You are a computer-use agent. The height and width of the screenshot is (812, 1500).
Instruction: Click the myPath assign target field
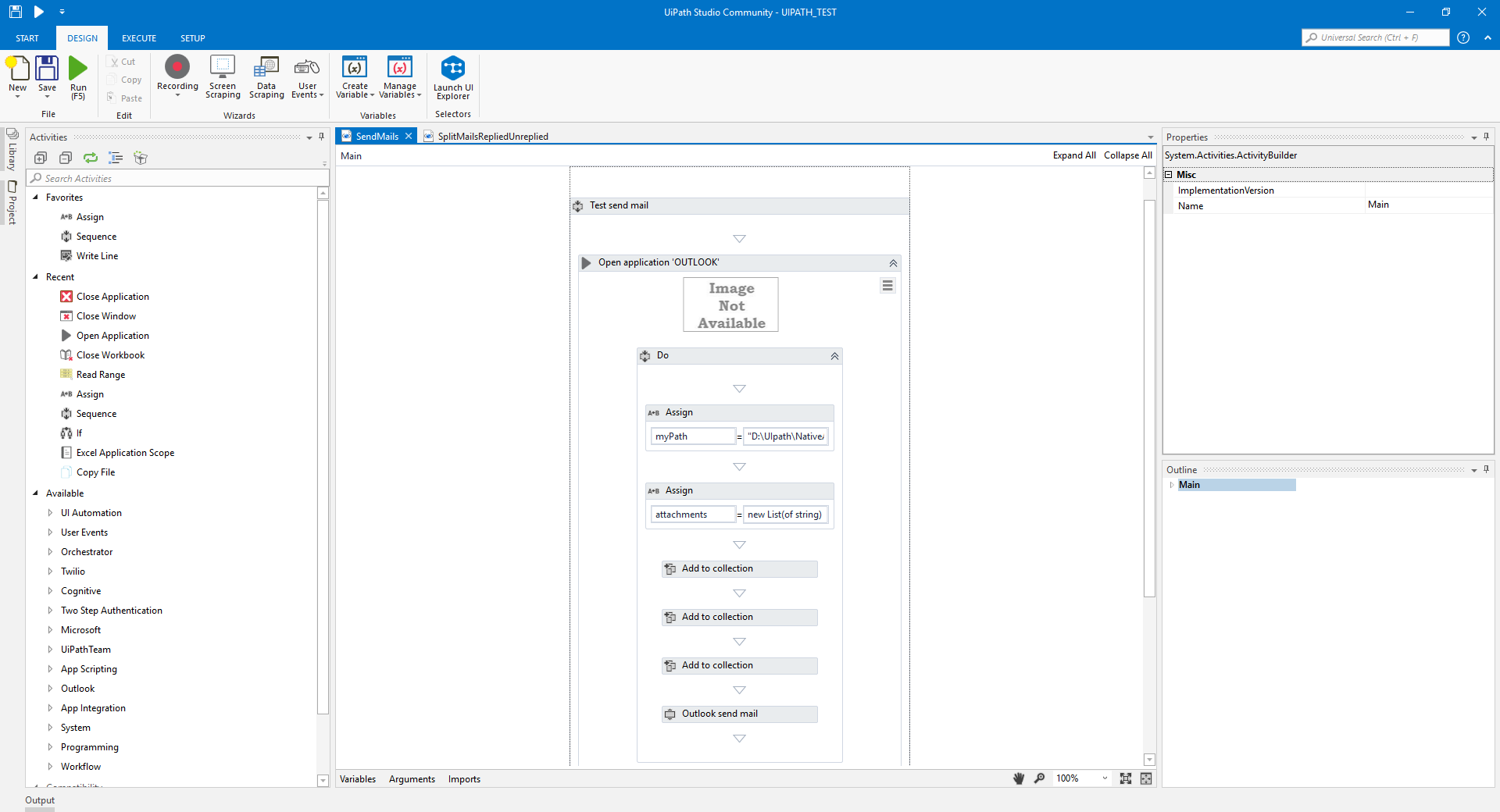694,436
